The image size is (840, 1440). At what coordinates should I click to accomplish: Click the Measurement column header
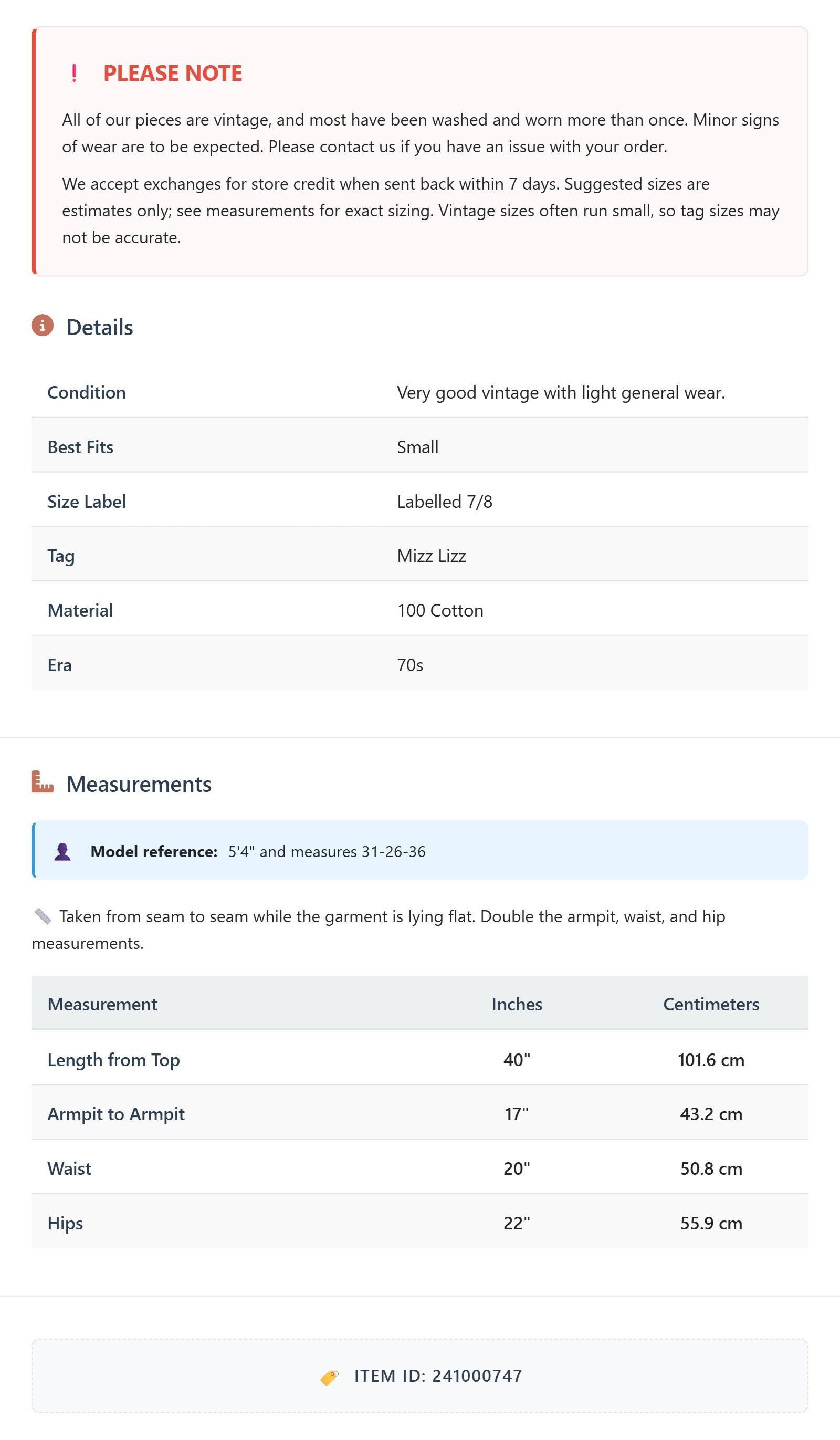pos(102,1004)
